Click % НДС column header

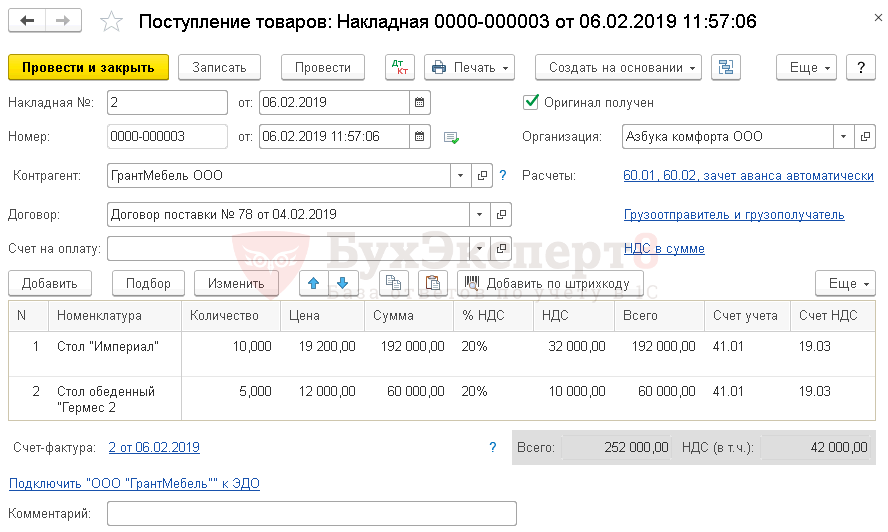click(493, 316)
